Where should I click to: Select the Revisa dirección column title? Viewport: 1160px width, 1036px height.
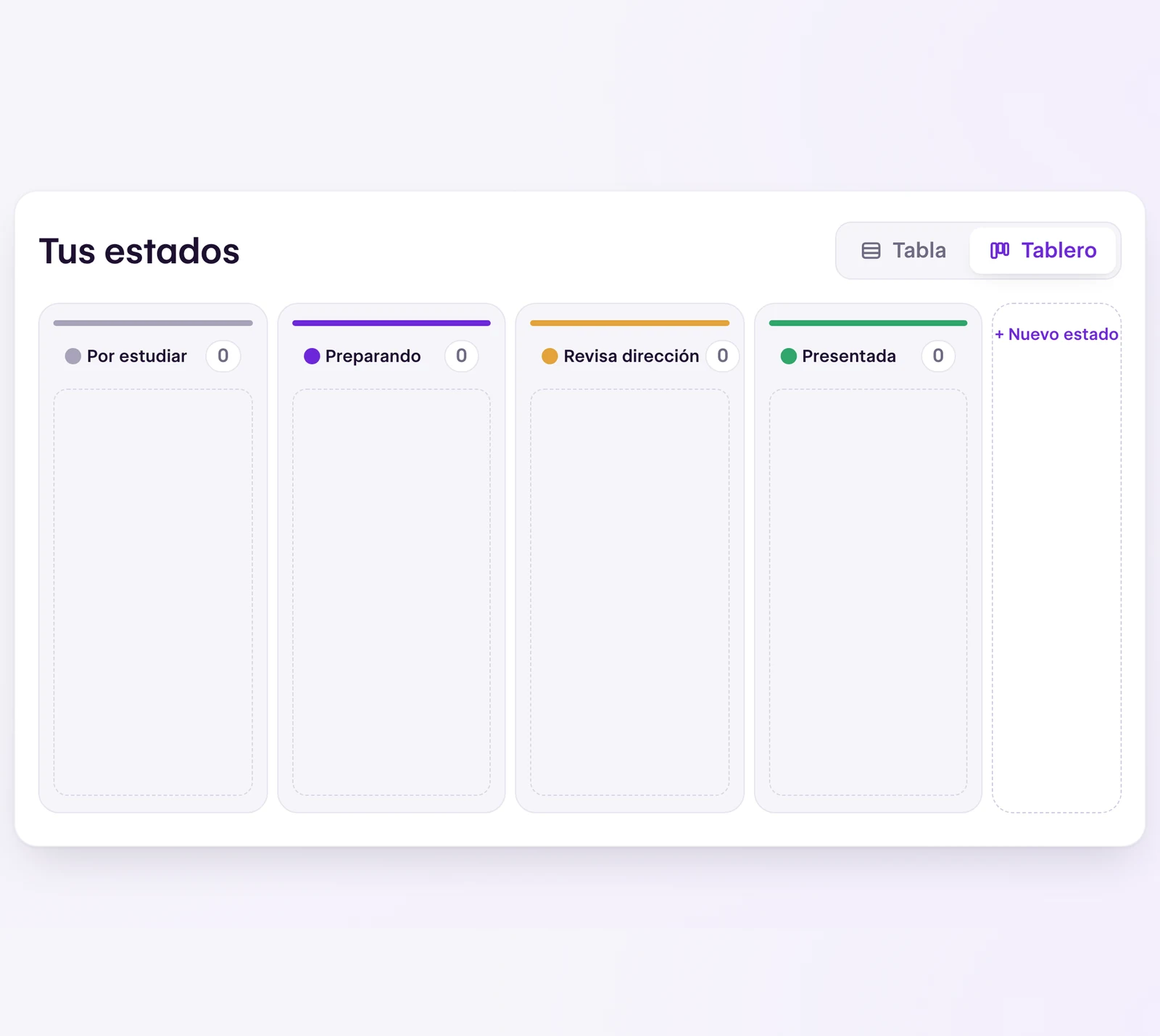(x=631, y=356)
